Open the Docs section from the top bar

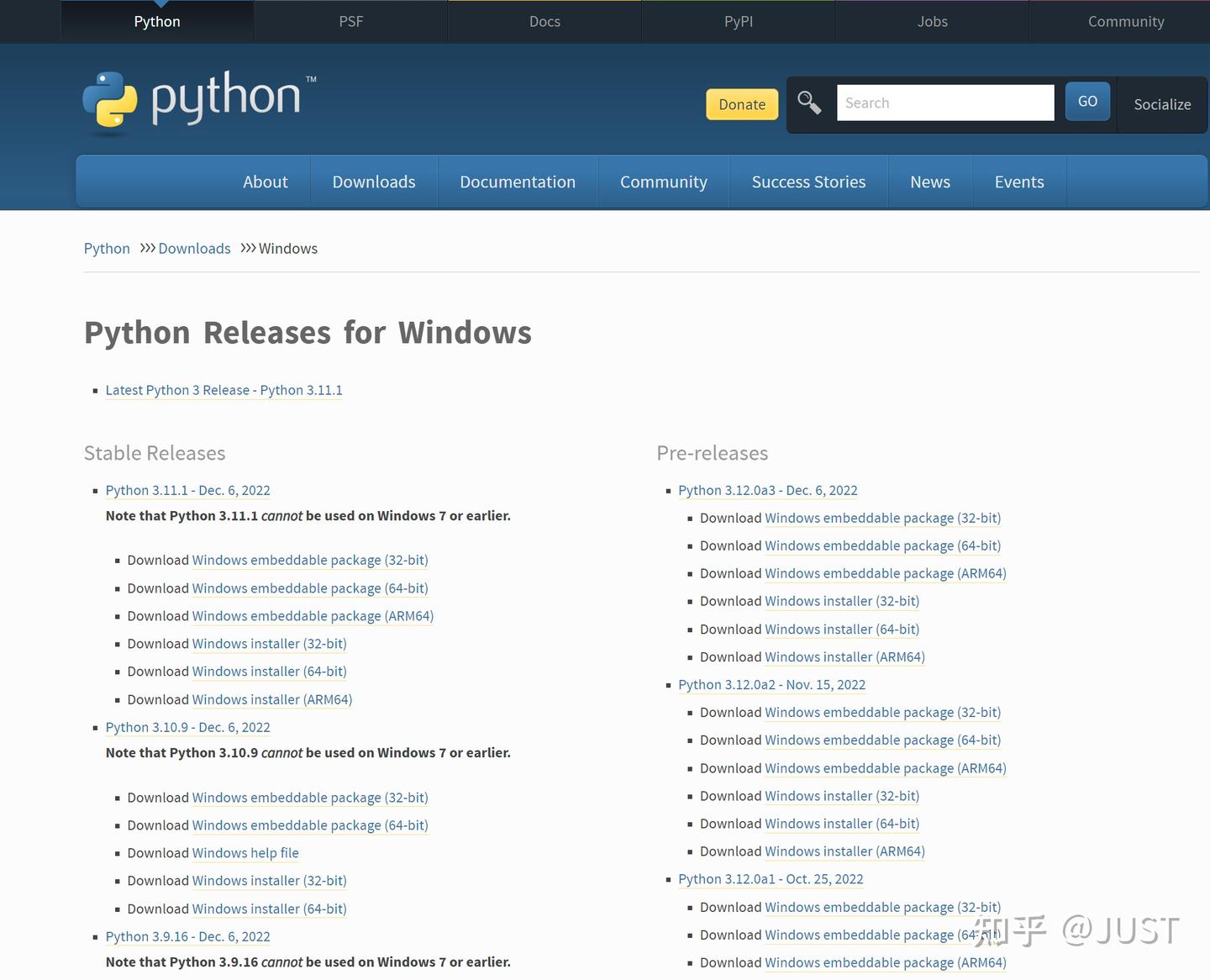[544, 21]
